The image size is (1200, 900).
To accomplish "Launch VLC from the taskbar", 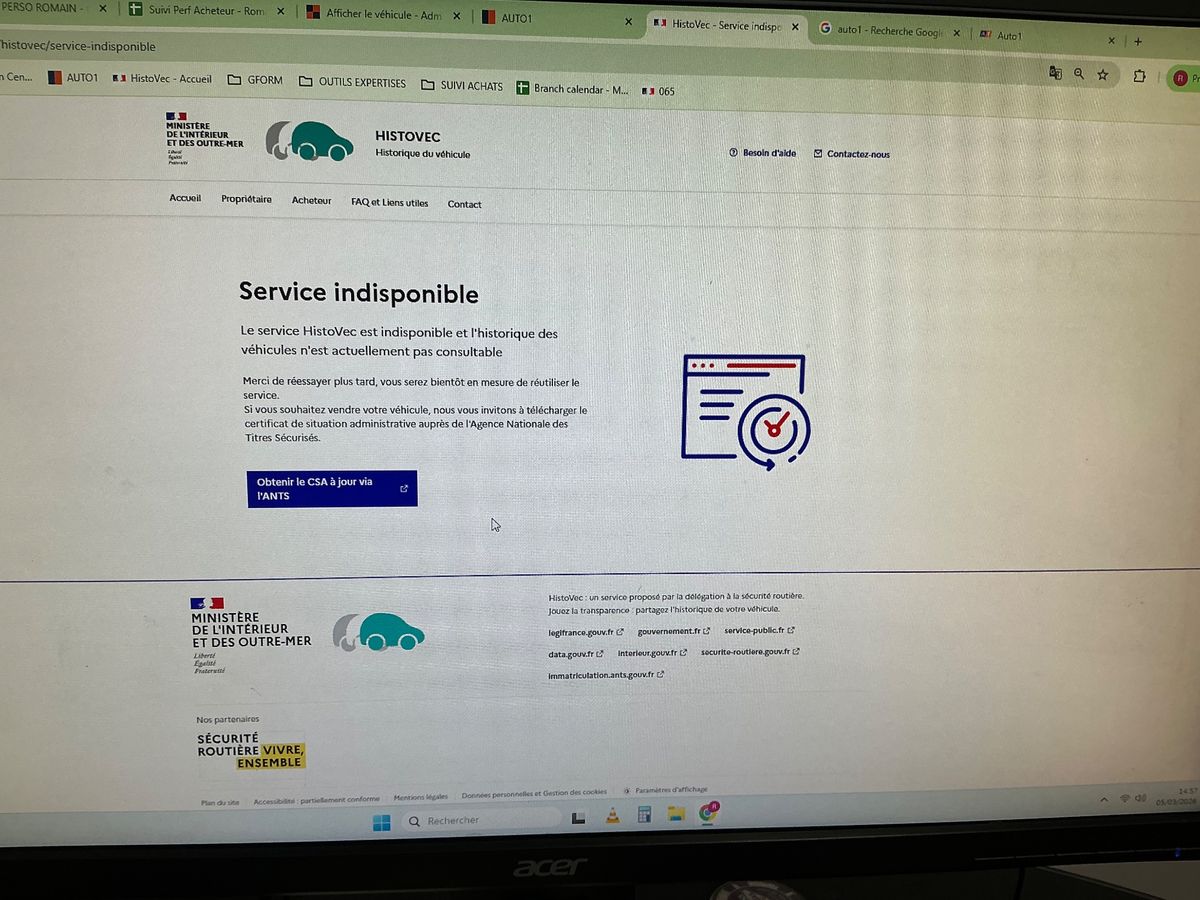I will click(x=612, y=817).
